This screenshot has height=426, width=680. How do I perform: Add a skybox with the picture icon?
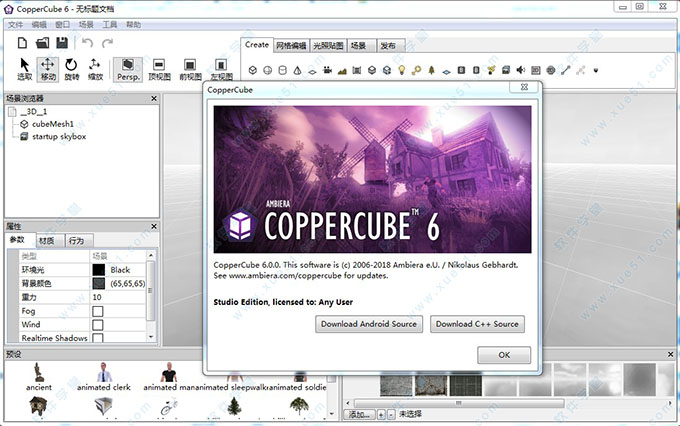506,70
